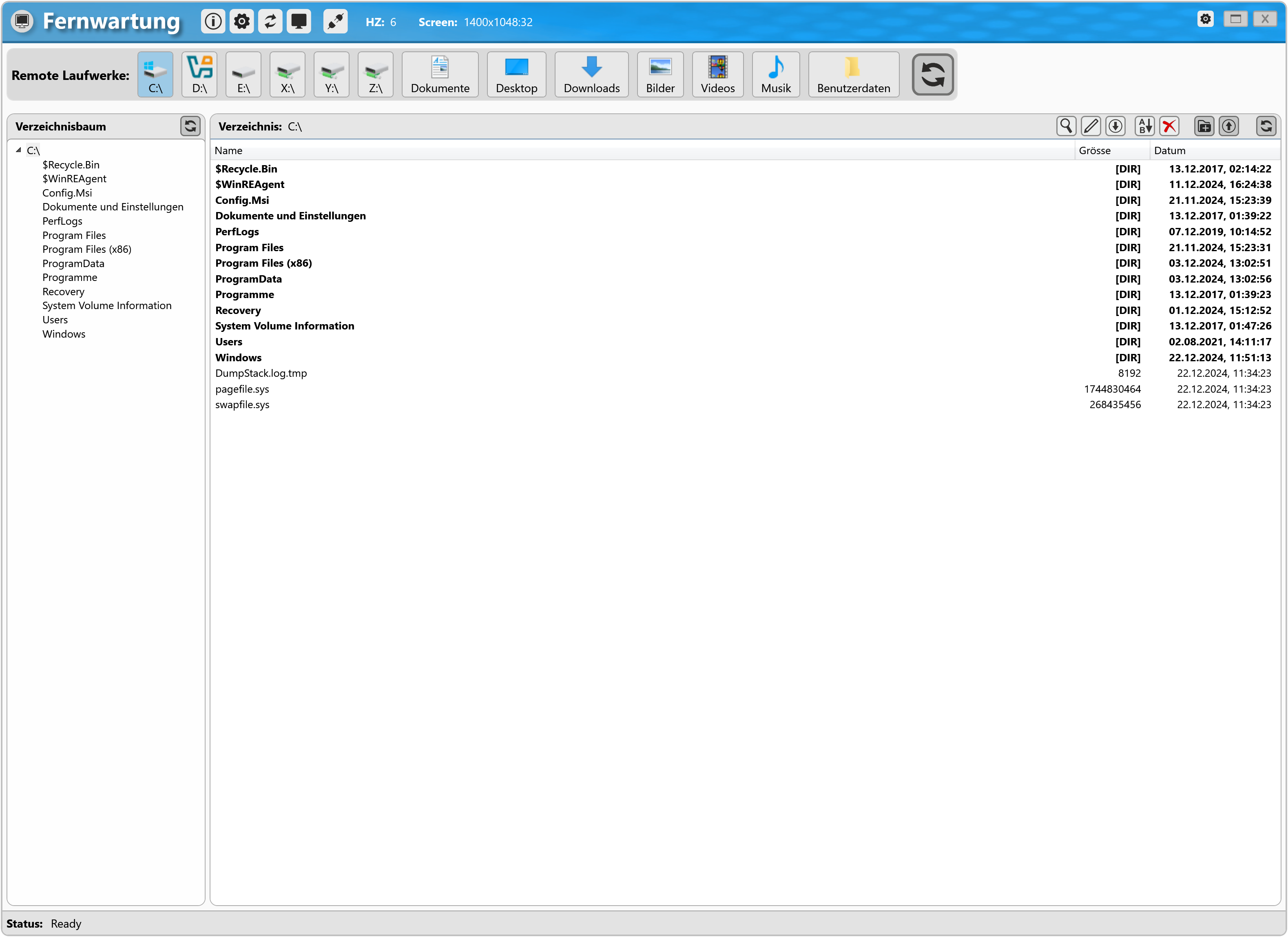The width and height of the screenshot is (1288, 937).
Task: Click the magnifier search icon
Action: 1066,126
